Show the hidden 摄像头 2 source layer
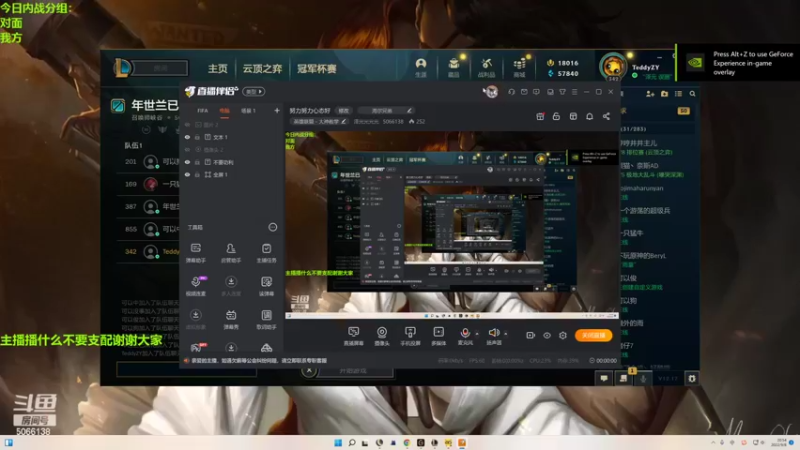The width and height of the screenshot is (800, 450). click(x=187, y=149)
